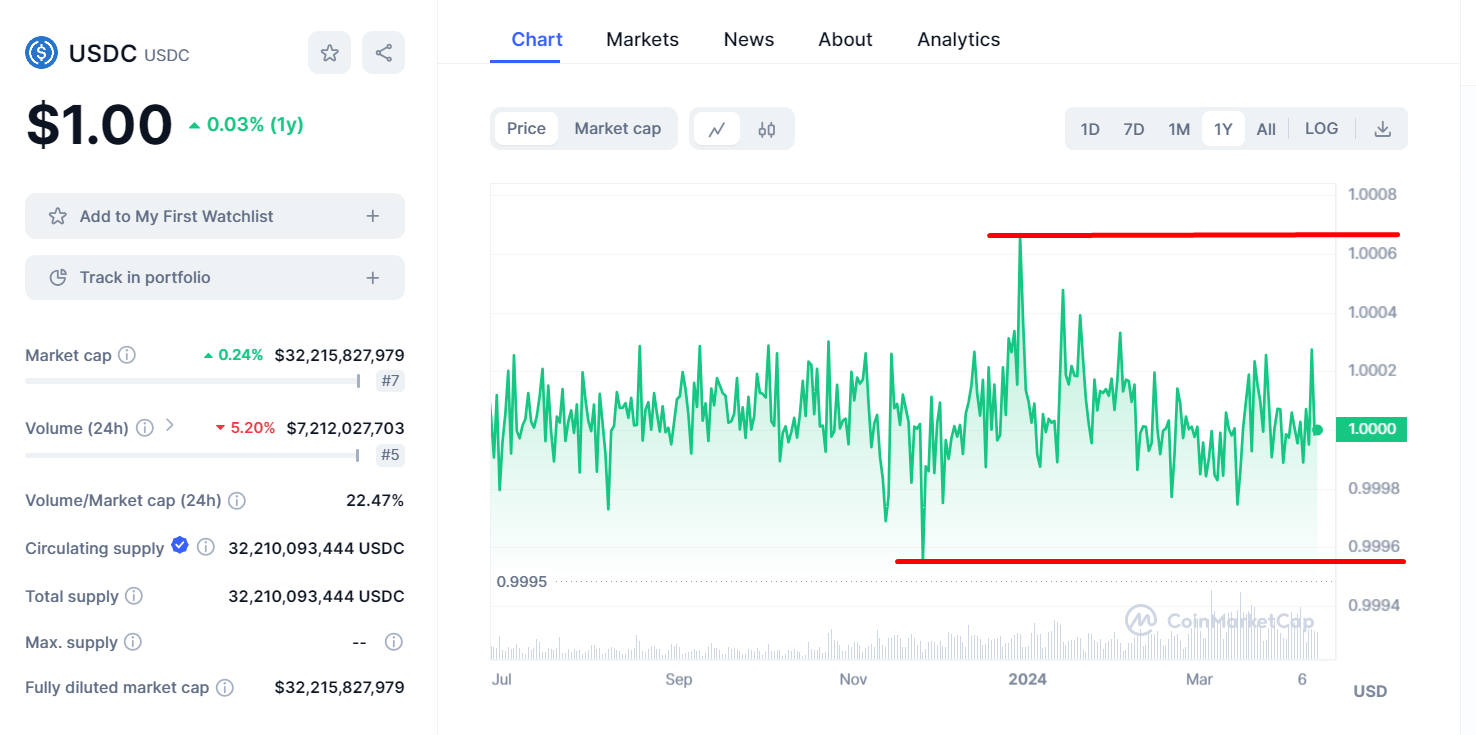Viewport: 1476px width, 735px height.
Task: Click Fully diluted market cap info icon
Action: coord(225,687)
